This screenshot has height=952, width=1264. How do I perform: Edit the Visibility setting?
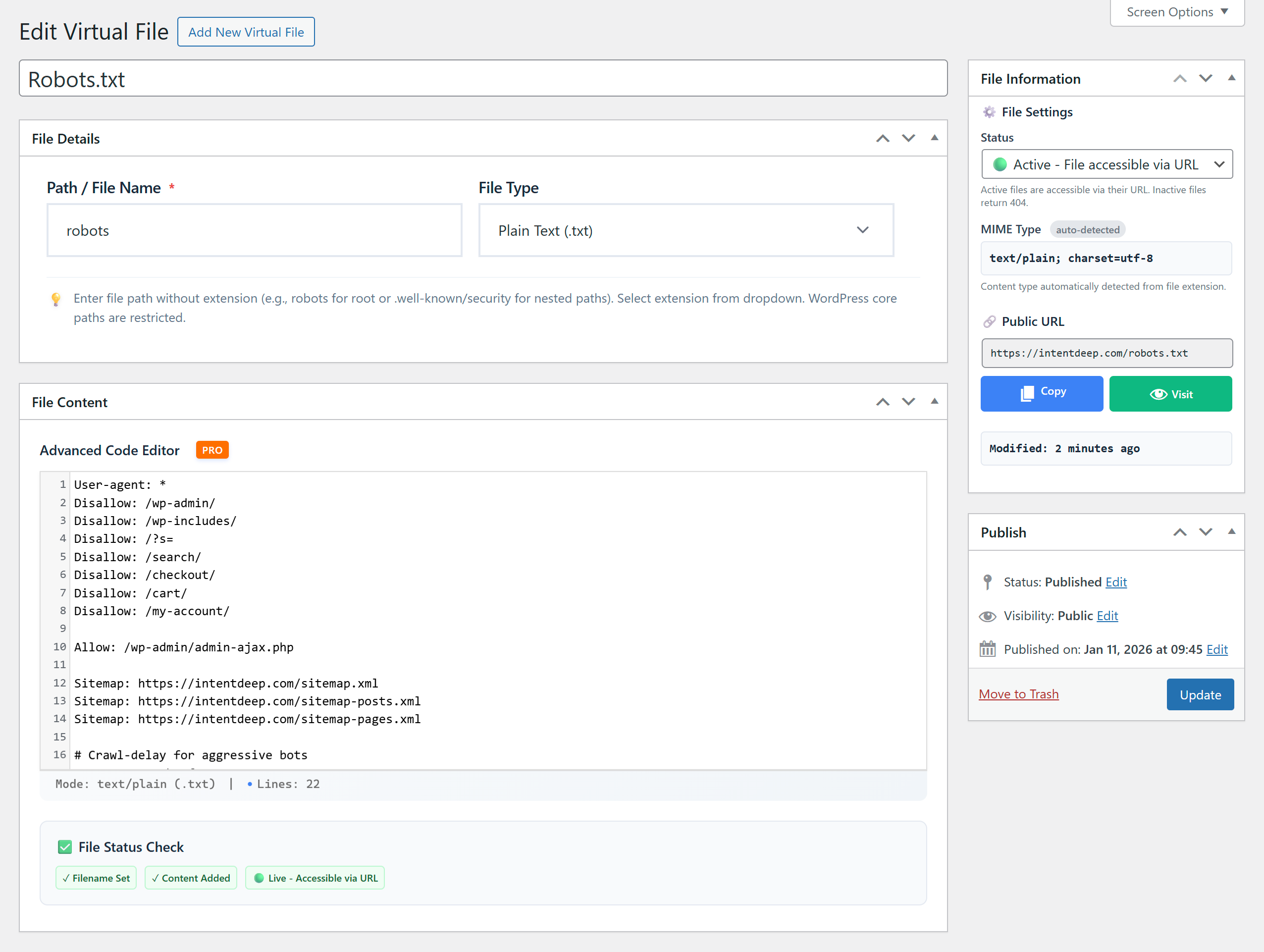[1107, 615]
